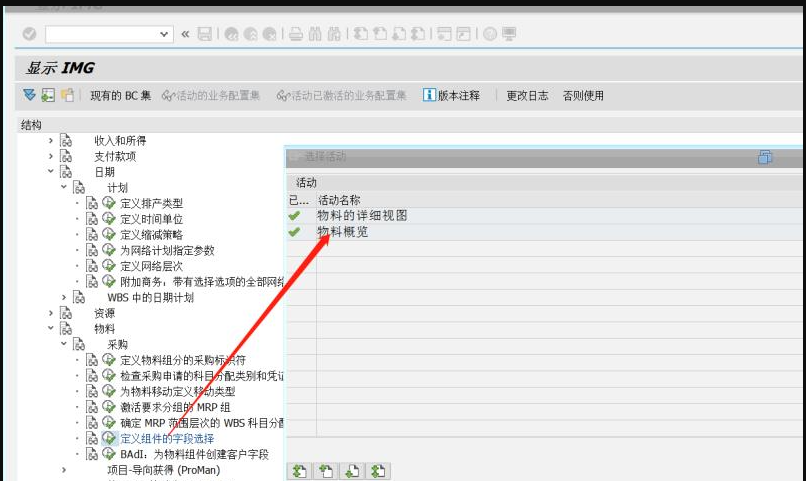Click the Cancel icon in toolbar
The width and height of the screenshot is (806, 481).
pyautogui.click(x=269, y=34)
